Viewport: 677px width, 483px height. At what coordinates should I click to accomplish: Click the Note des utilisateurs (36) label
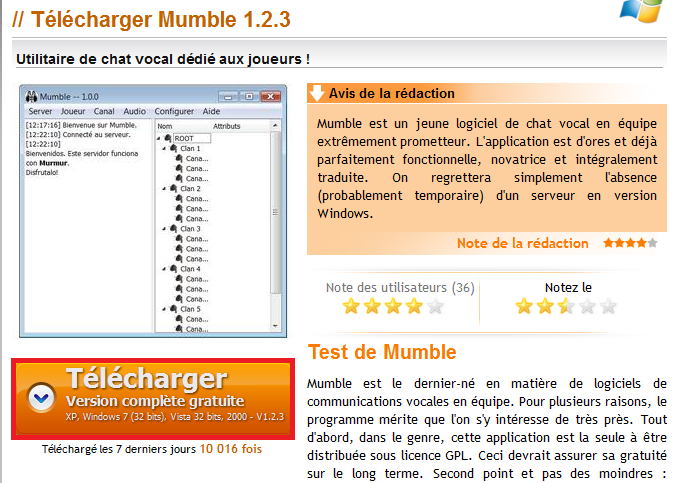pyautogui.click(x=400, y=287)
